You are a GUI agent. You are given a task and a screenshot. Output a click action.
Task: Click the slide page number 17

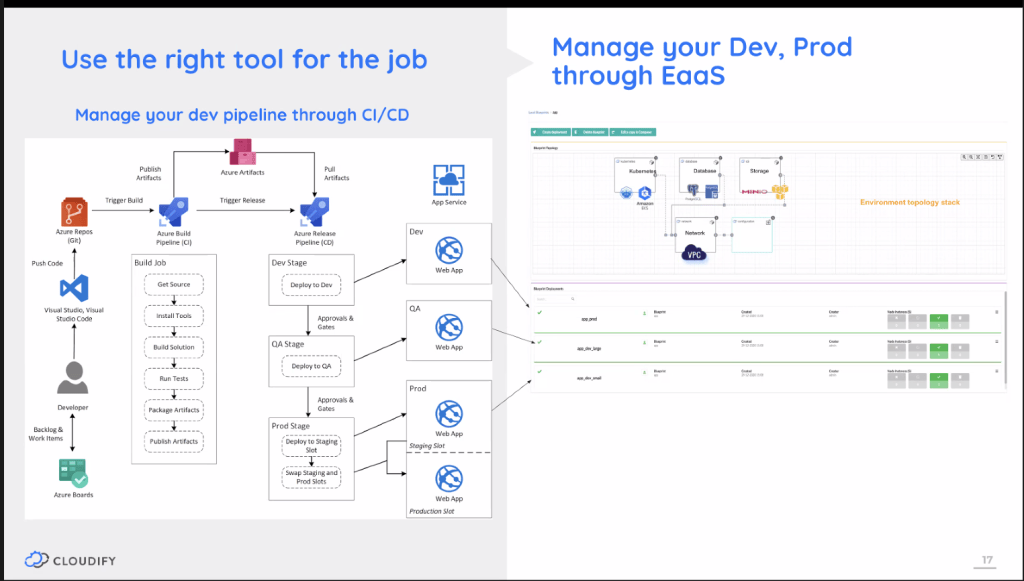pyautogui.click(x=987, y=560)
